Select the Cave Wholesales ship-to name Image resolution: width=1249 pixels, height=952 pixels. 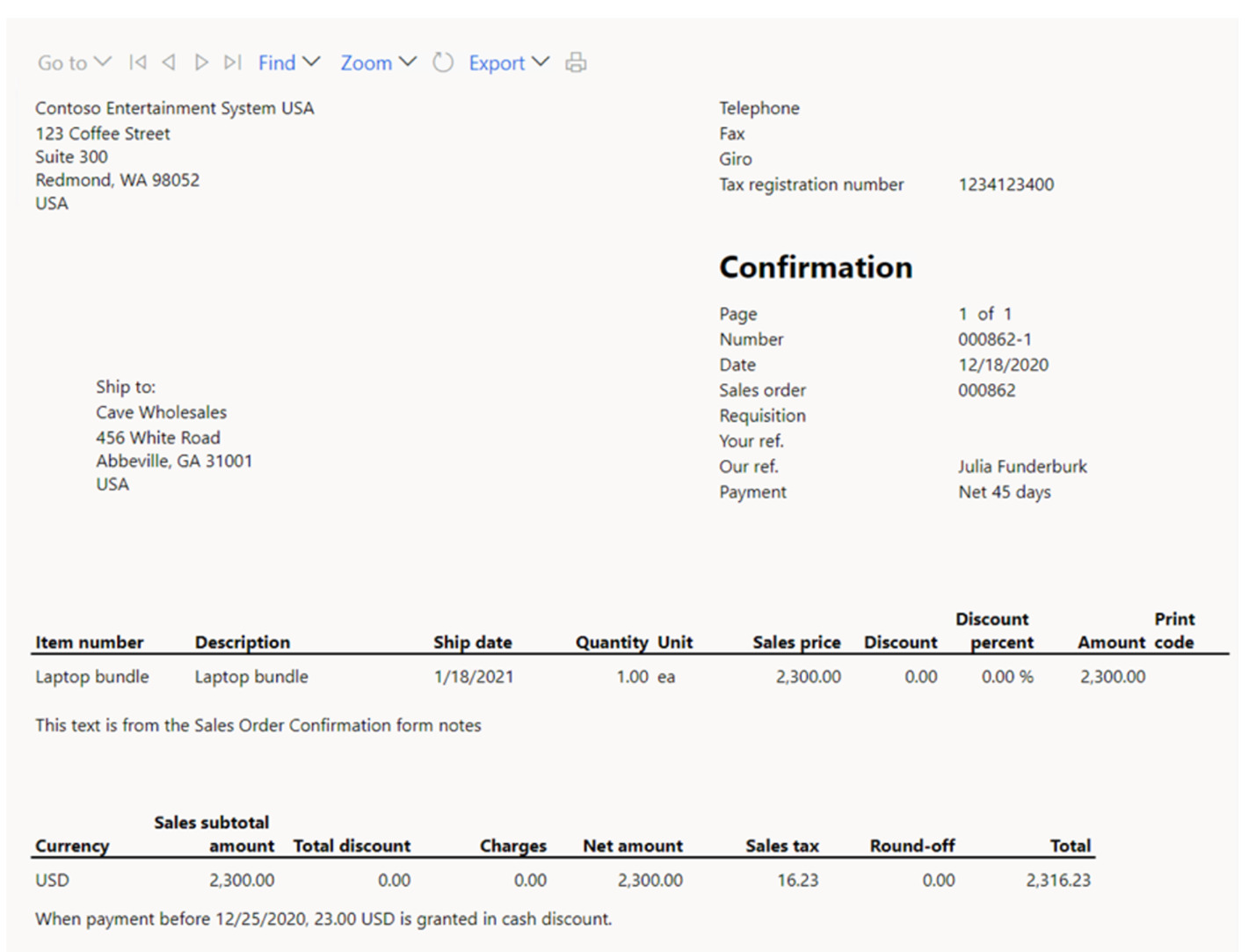[161, 411]
